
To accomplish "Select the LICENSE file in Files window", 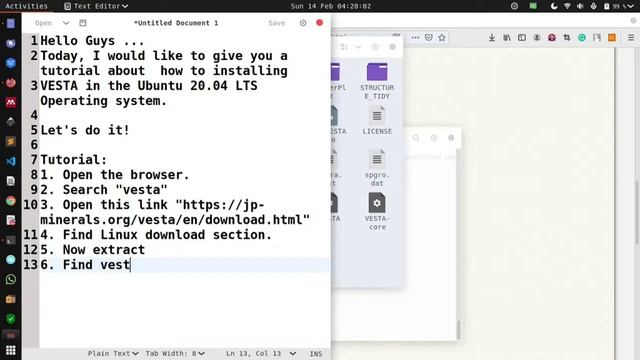I will (x=377, y=120).
